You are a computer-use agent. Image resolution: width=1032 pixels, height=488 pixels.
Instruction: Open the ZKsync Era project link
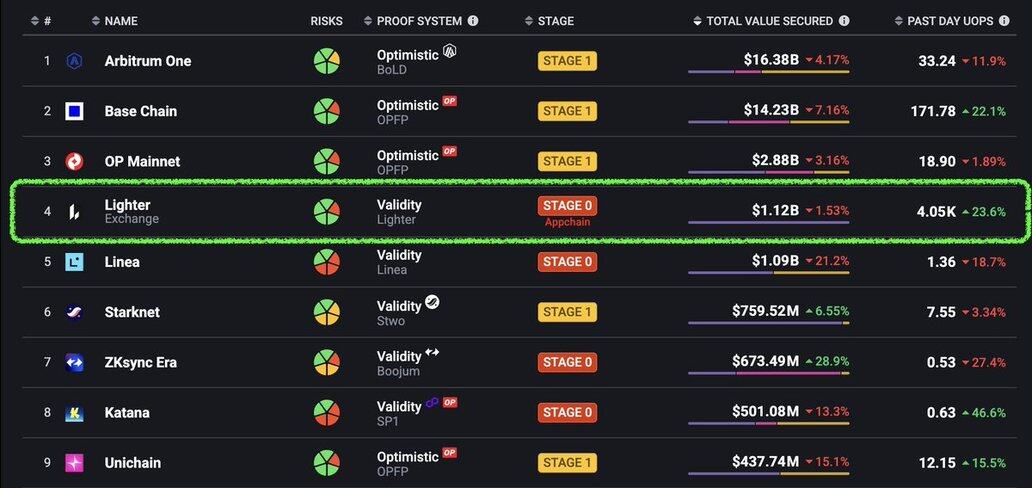pyautogui.click(x=140, y=362)
